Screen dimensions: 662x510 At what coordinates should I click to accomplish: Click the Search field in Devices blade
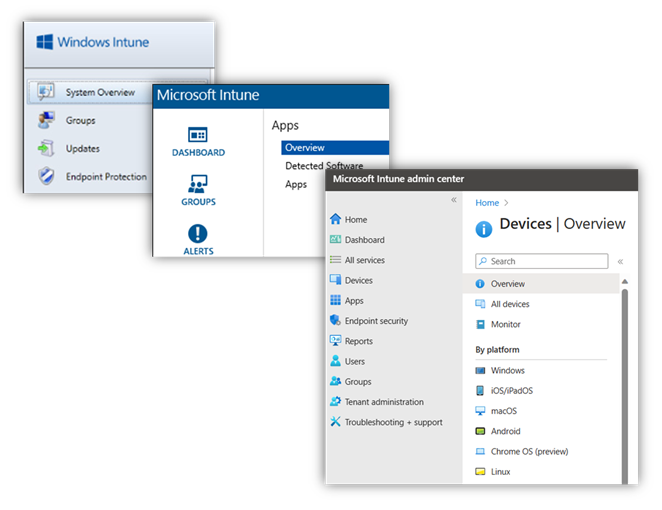(x=542, y=261)
